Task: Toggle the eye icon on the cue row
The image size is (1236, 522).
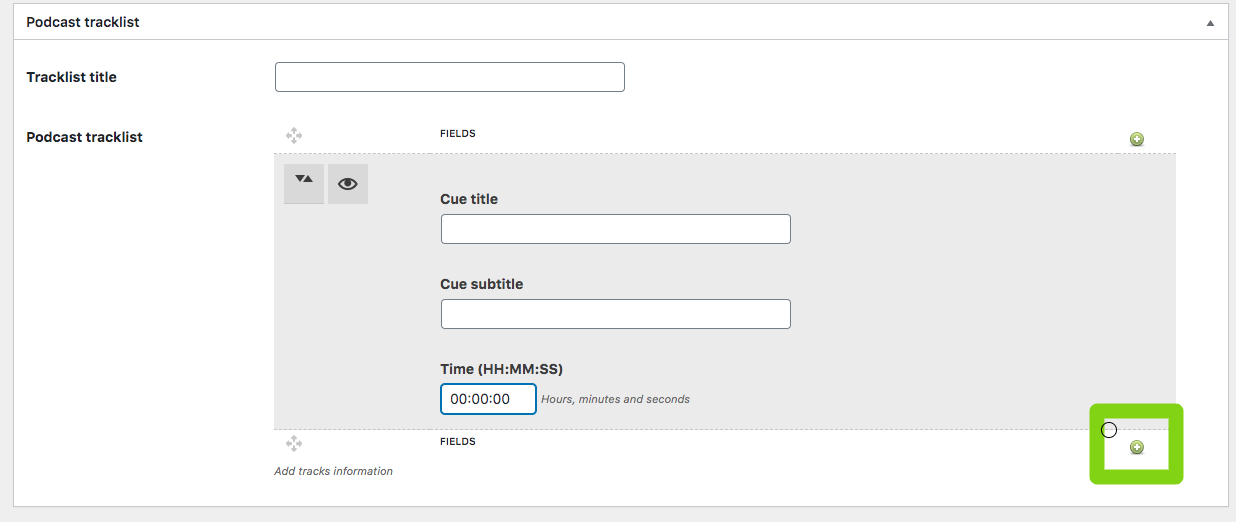Action: pos(348,184)
